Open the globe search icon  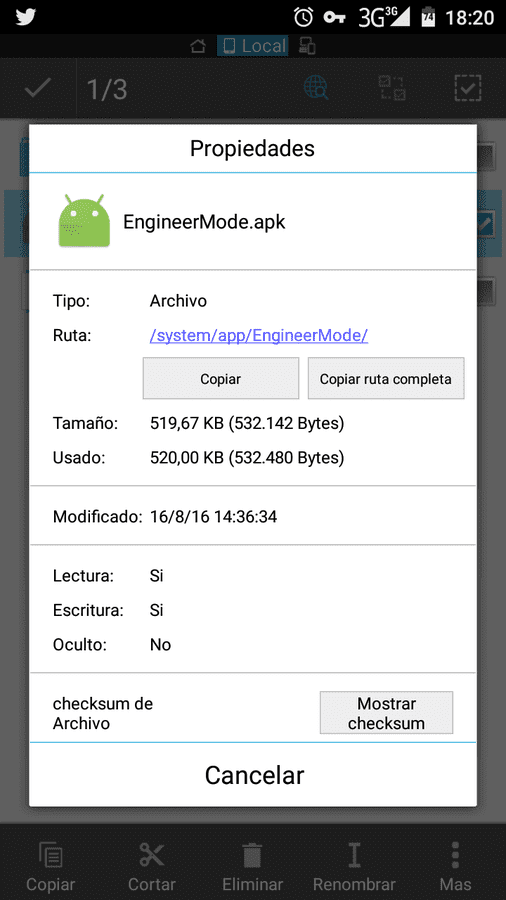(316, 89)
